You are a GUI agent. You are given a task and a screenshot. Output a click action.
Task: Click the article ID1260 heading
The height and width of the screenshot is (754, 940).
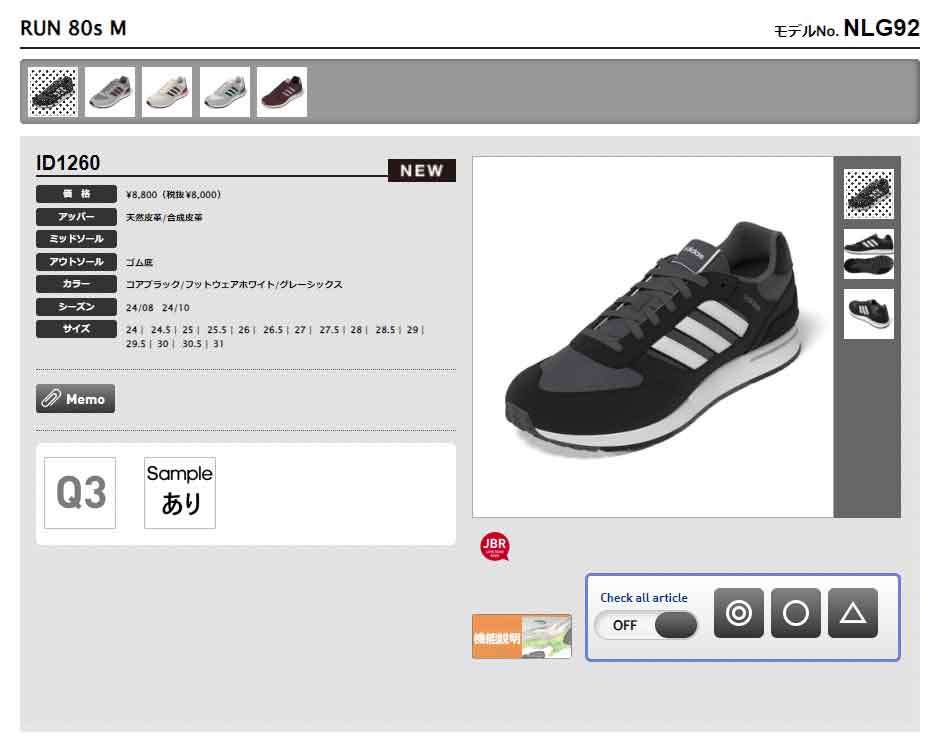(68, 162)
